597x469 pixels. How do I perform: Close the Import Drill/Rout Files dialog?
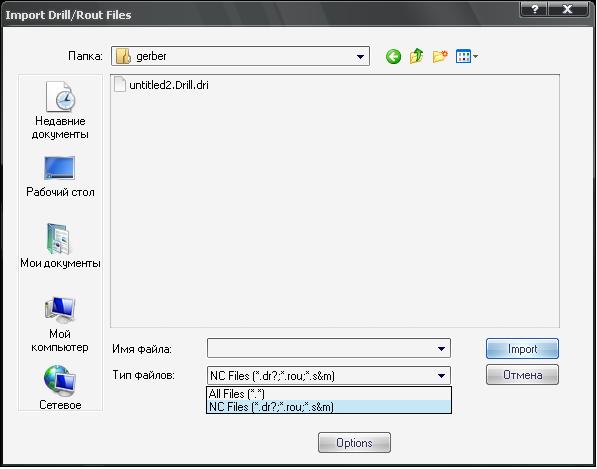568,9
